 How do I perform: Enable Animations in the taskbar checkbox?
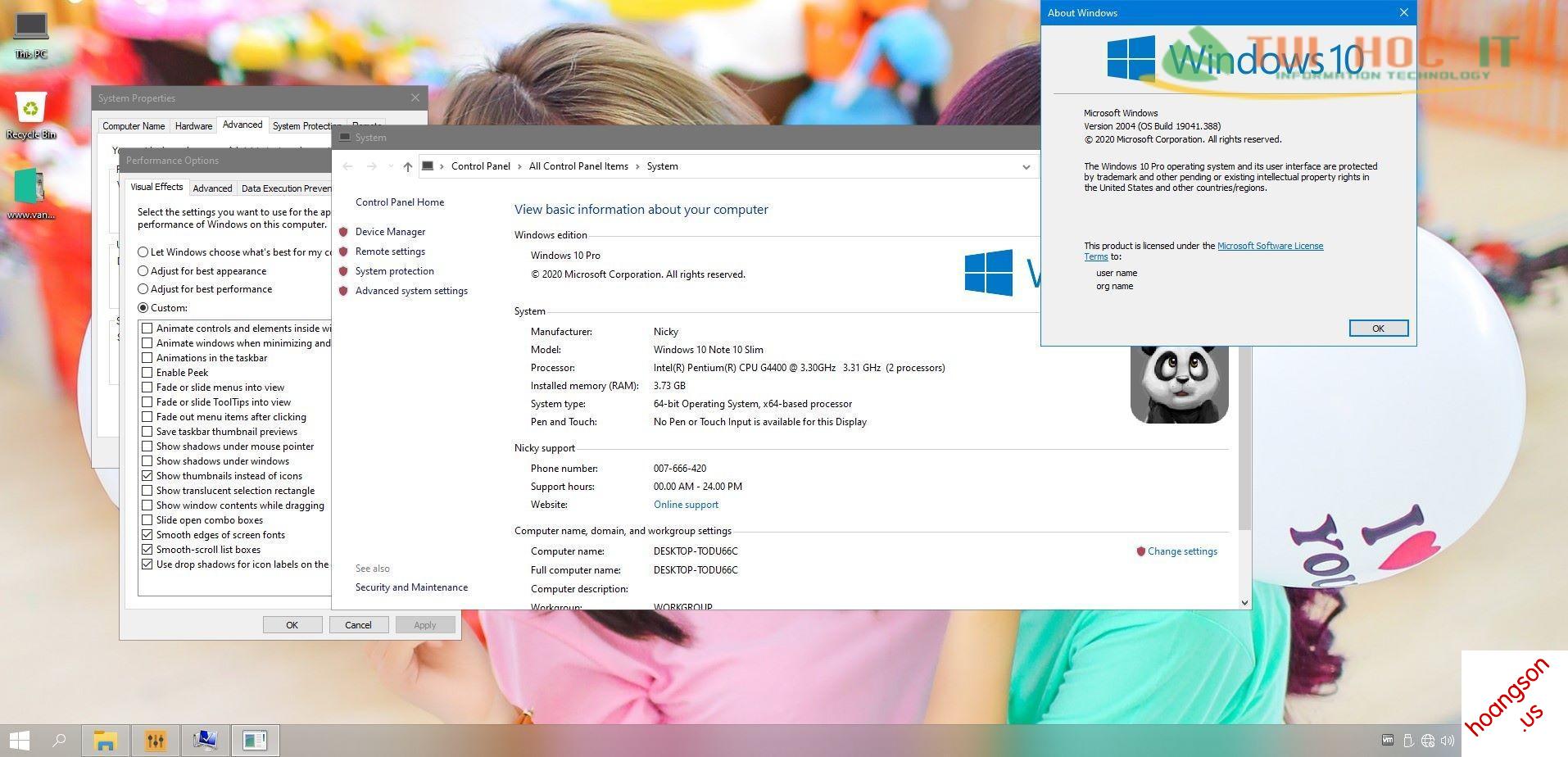tap(147, 358)
